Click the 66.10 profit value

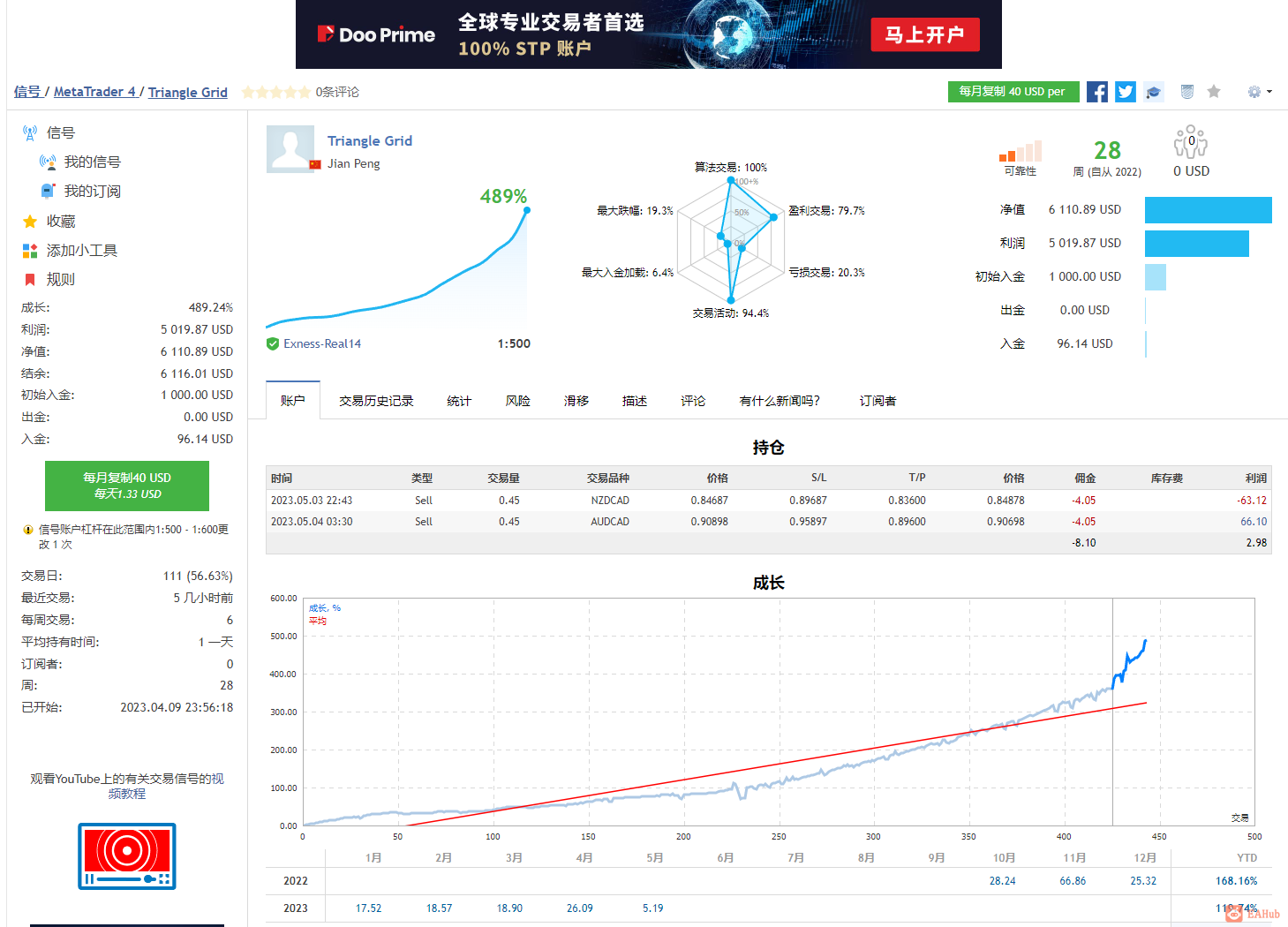click(1254, 522)
